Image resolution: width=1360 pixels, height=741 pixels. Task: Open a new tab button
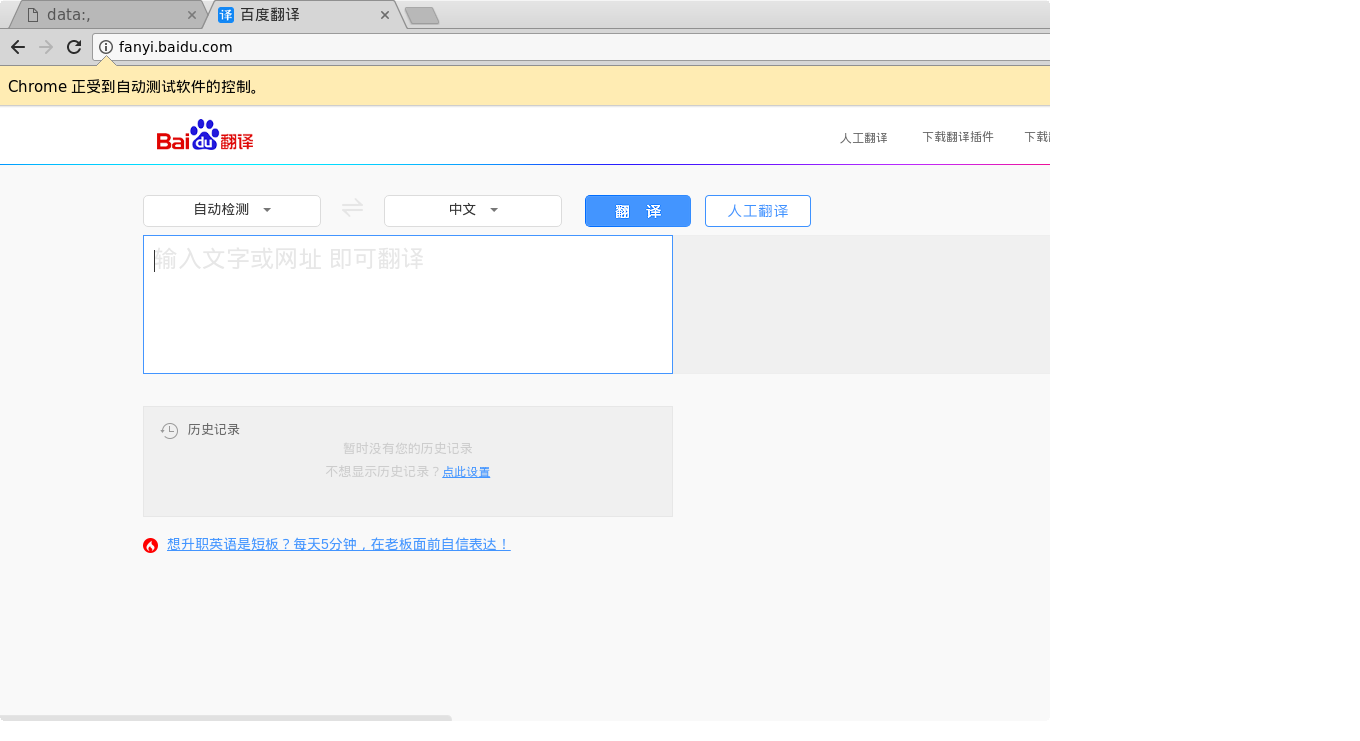coord(422,15)
